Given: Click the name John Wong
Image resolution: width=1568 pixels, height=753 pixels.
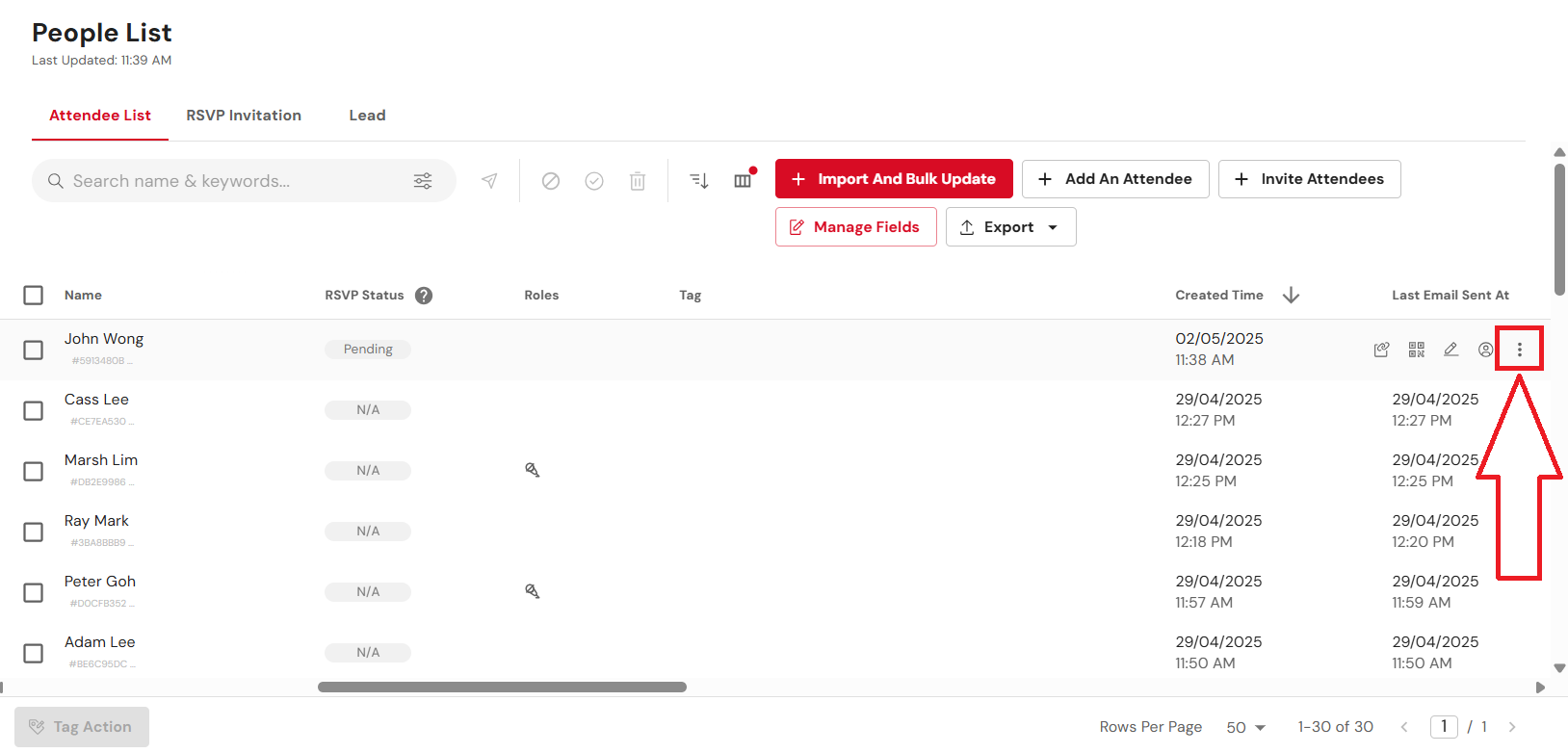Looking at the screenshot, I should [x=104, y=339].
